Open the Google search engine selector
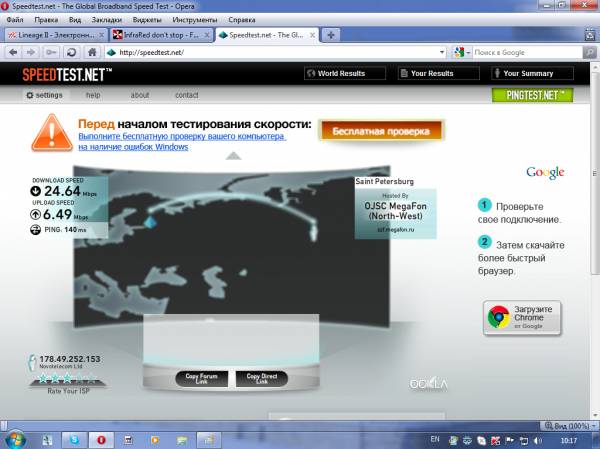600x449 pixels. click(x=461, y=52)
